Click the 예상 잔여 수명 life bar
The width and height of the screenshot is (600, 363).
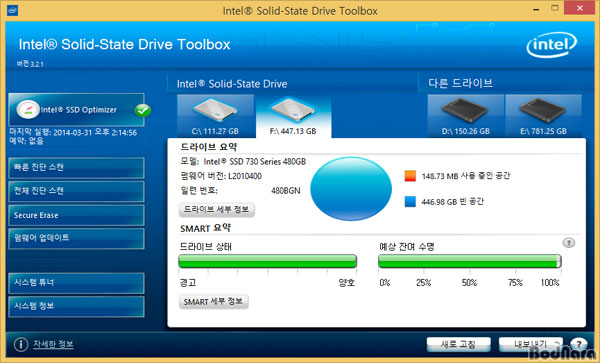pos(470,261)
